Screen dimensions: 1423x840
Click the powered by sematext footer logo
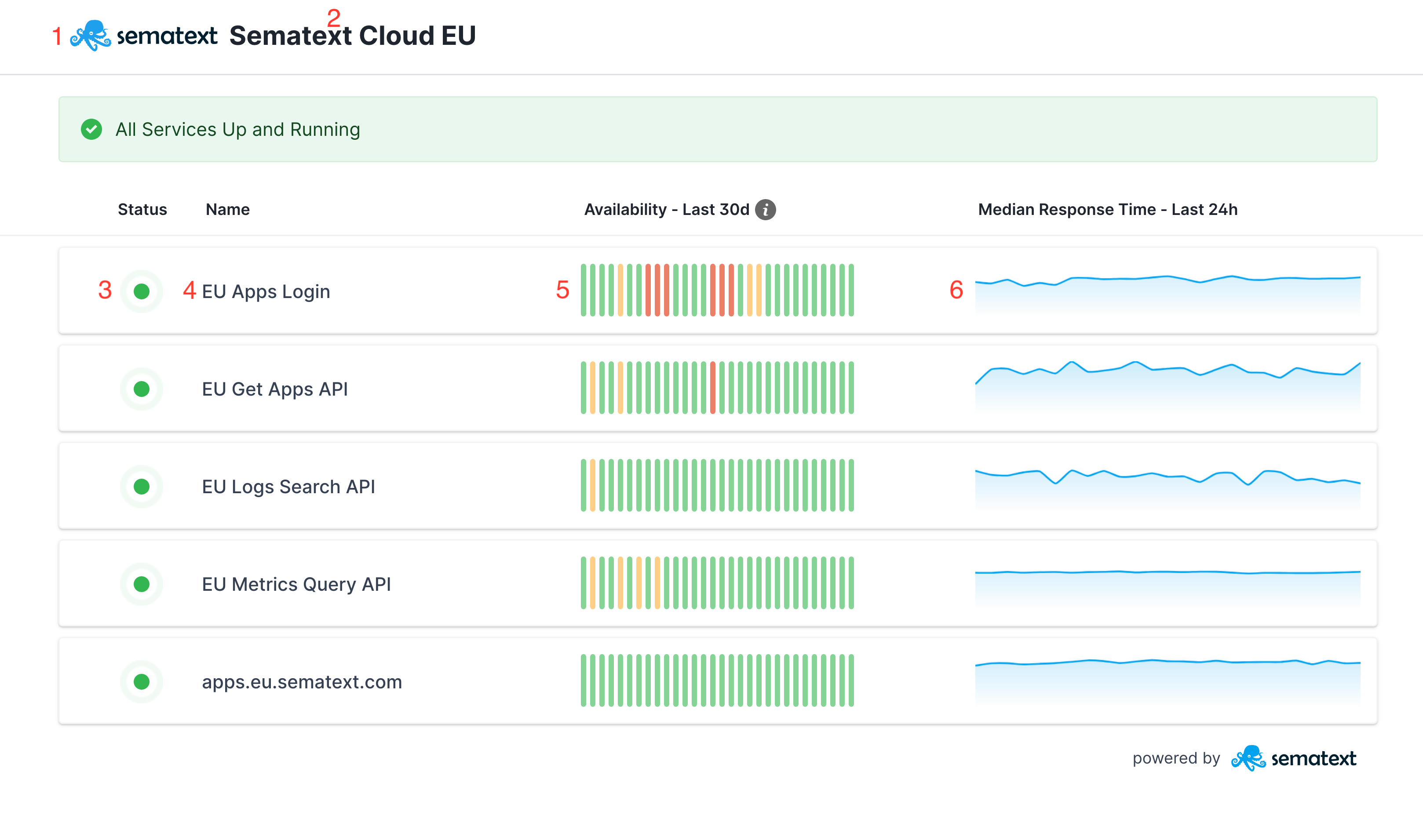click(x=1294, y=758)
